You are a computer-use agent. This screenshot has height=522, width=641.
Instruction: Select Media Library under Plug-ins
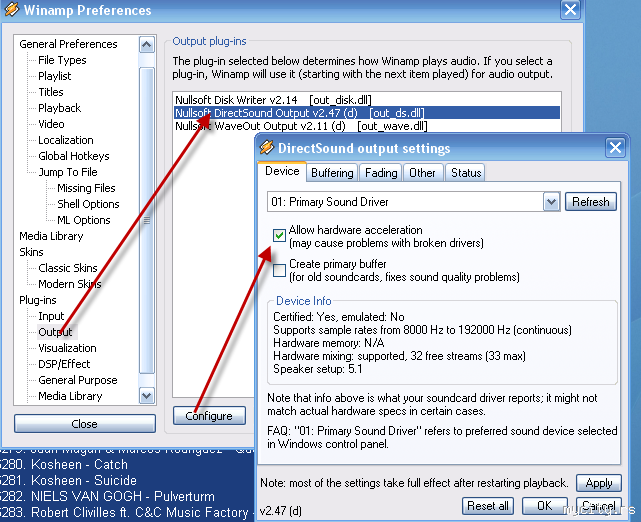point(70,396)
